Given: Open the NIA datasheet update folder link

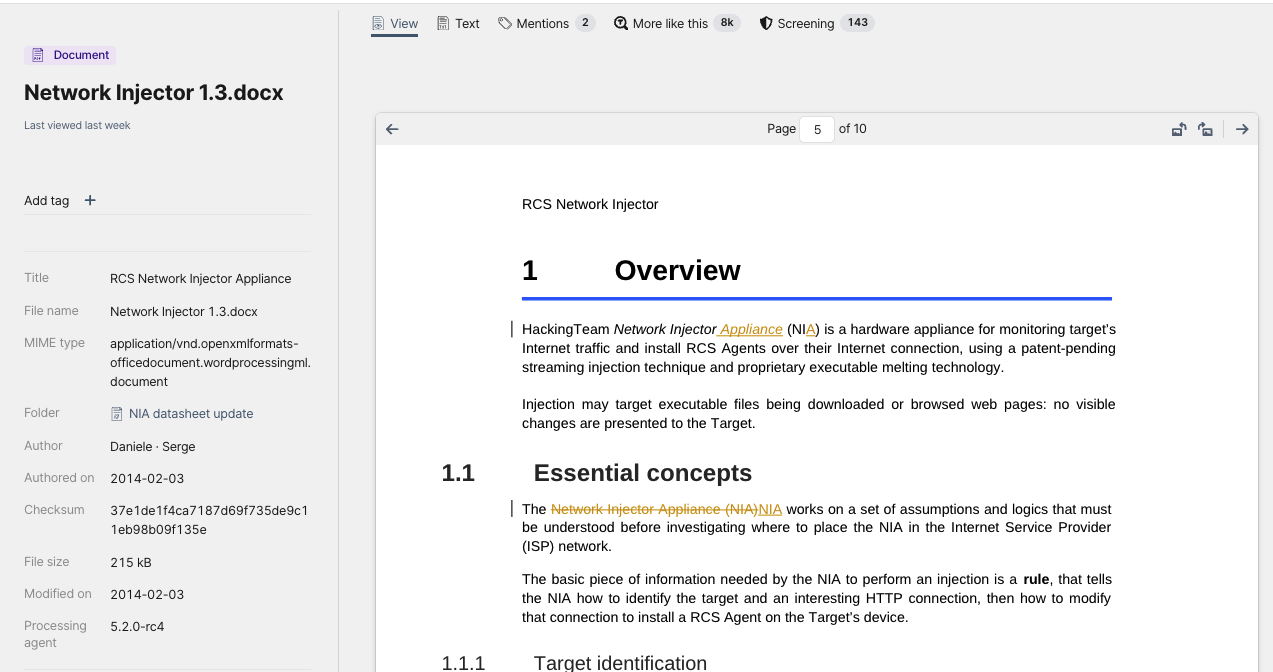Looking at the screenshot, I should pyautogui.click(x=191, y=414).
